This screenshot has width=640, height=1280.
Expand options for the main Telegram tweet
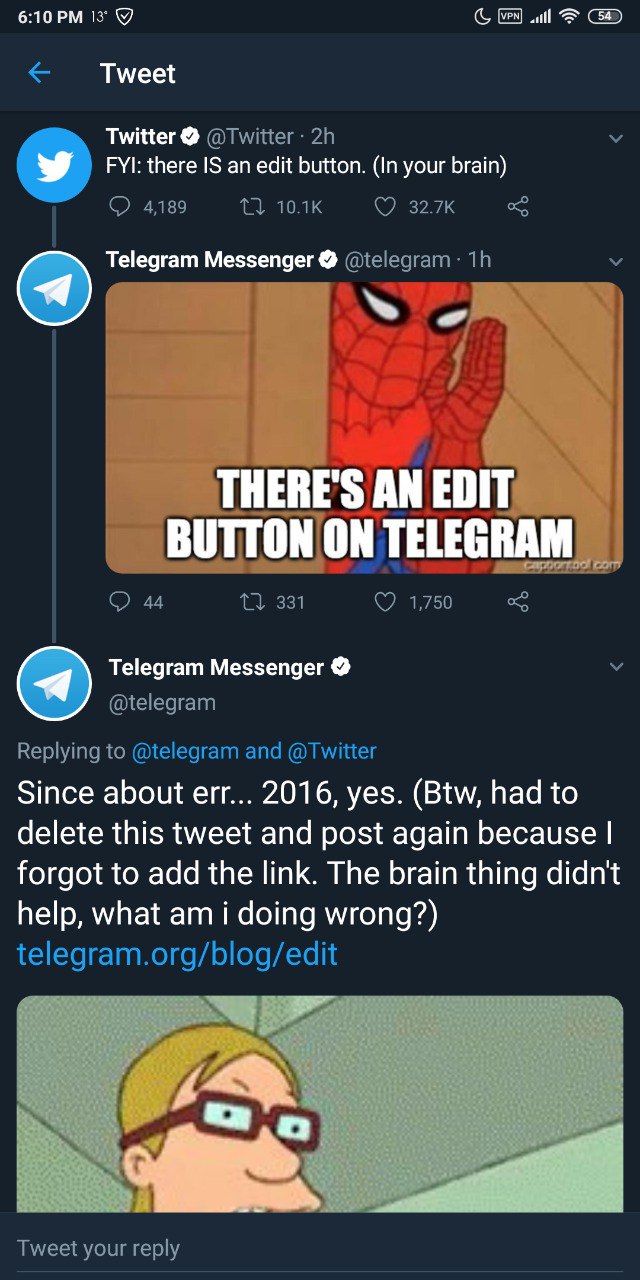(615, 667)
